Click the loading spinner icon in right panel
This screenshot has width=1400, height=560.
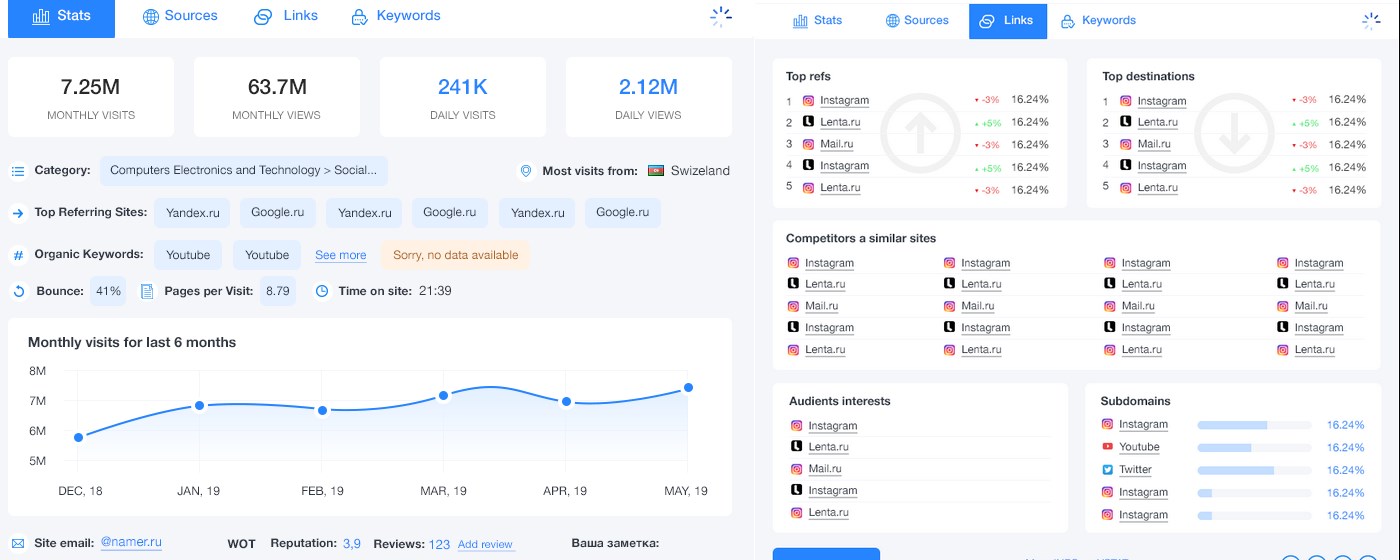pyautogui.click(x=1371, y=21)
